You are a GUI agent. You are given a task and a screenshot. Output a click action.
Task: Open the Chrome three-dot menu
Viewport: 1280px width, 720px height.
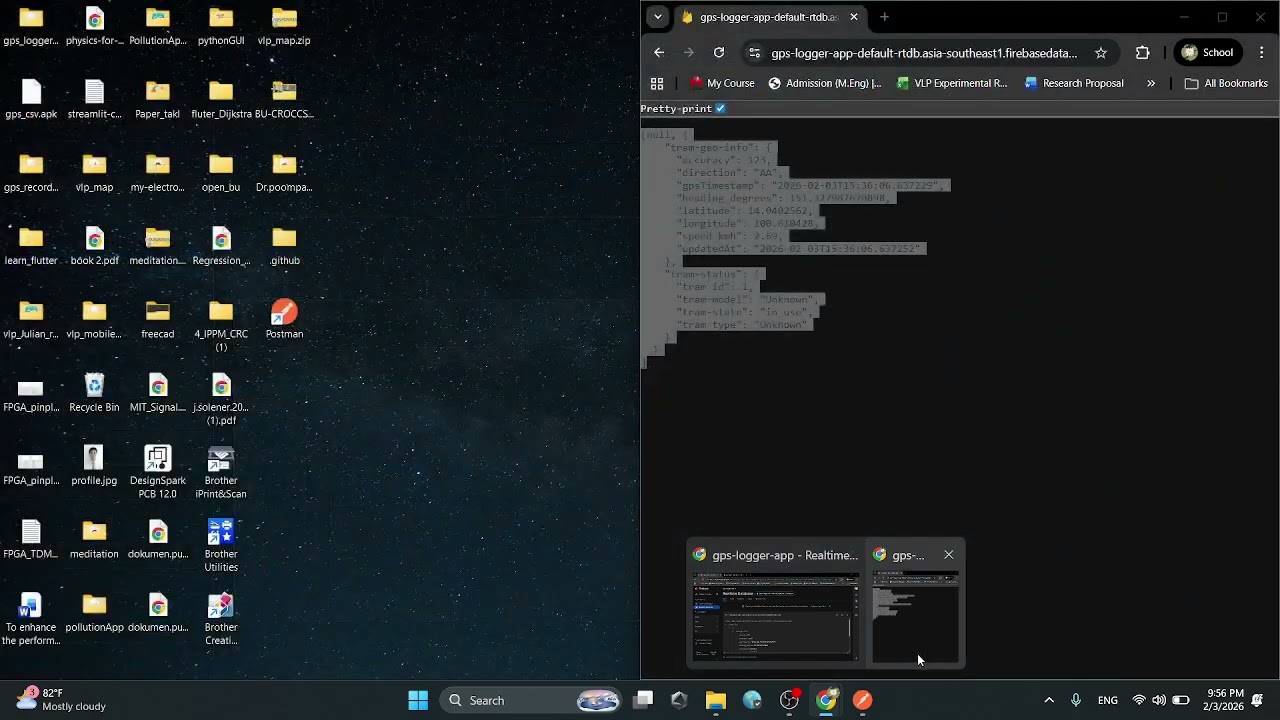[x=1262, y=53]
